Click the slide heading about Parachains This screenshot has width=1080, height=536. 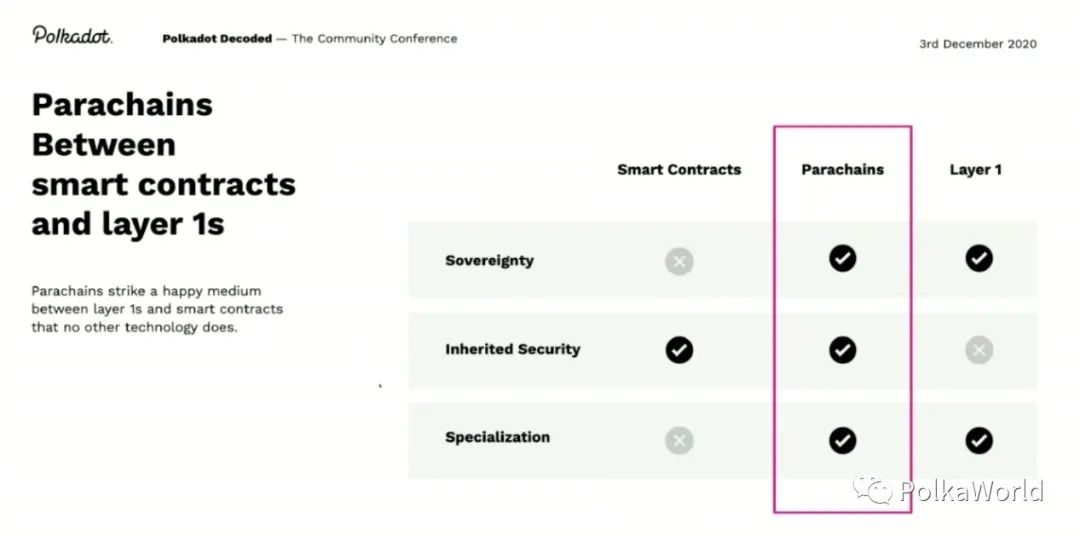[163, 164]
